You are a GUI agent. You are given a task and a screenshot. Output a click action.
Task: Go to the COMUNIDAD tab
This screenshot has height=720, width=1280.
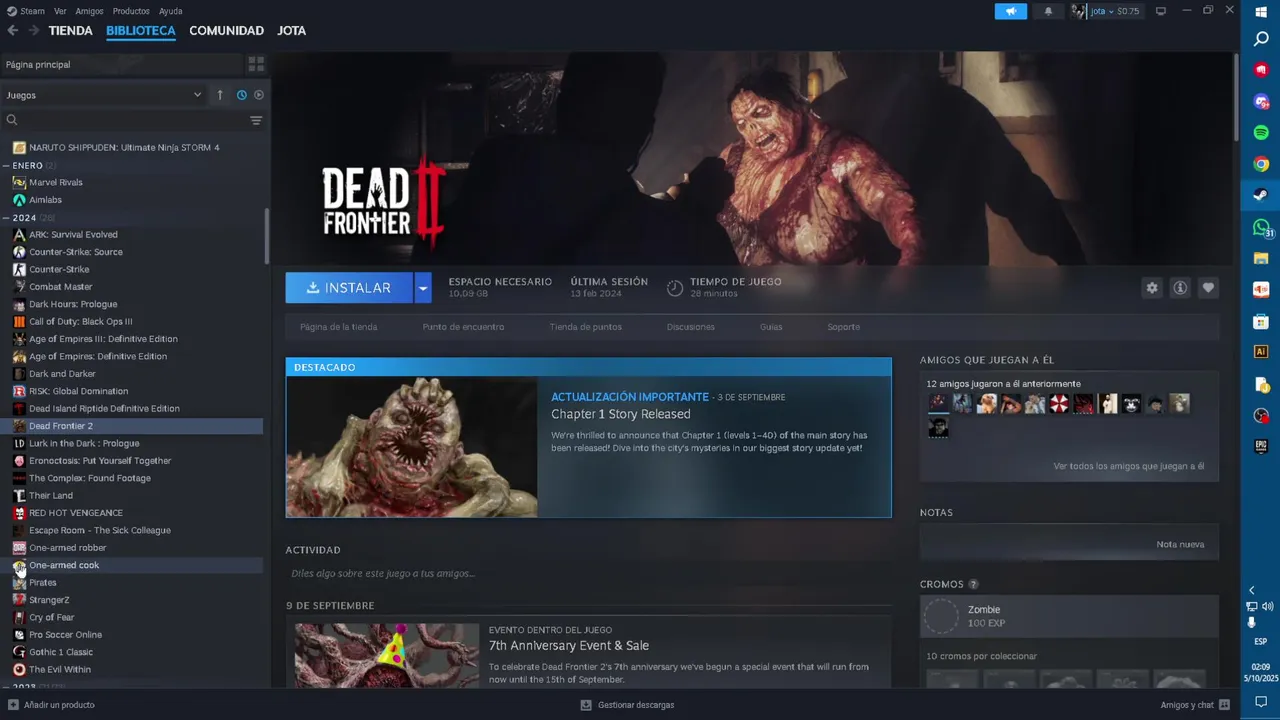(226, 30)
